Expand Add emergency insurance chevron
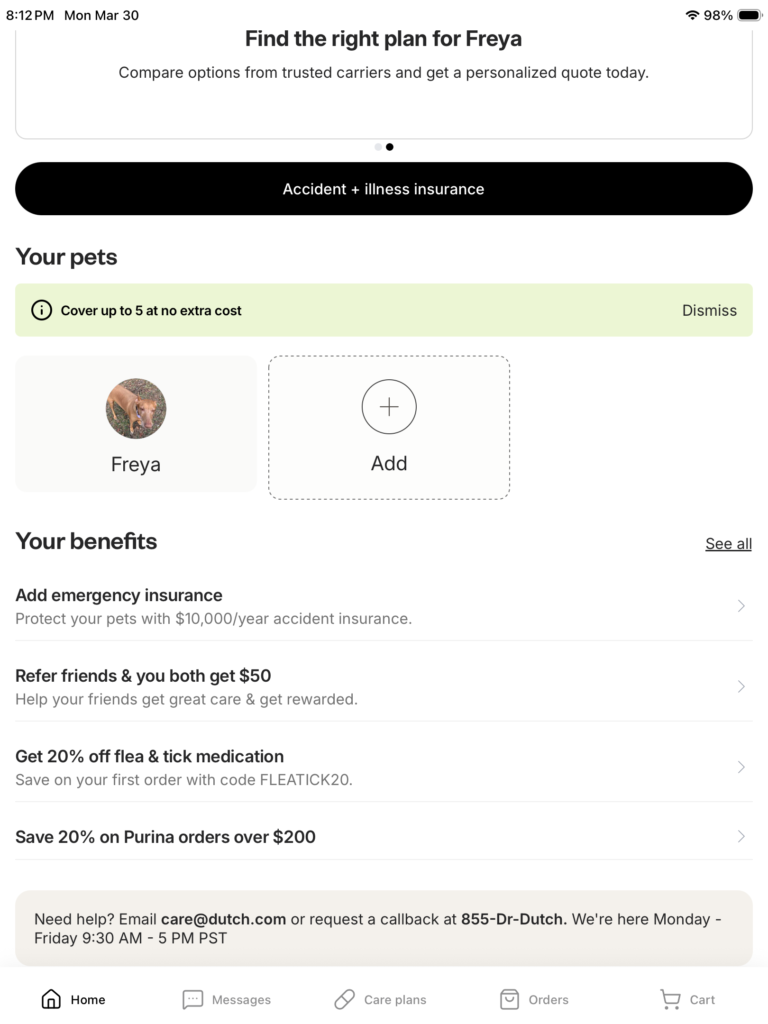The width and height of the screenshot is (768, 1024). tap(741, 606)
